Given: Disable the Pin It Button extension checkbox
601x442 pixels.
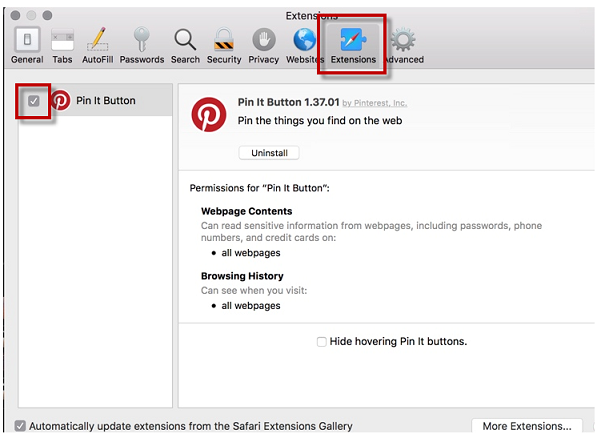Looking at the screenshot, I should (x=34, y=101).
